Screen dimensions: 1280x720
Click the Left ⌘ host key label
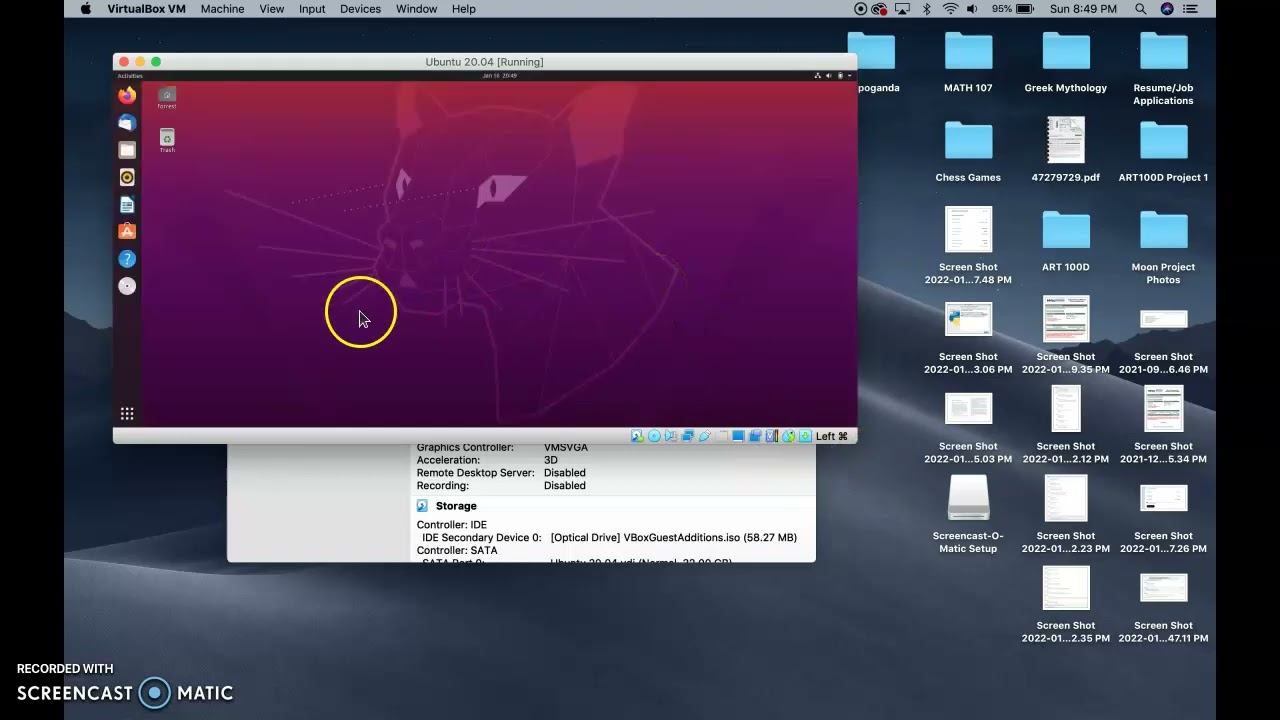[832, 436]
